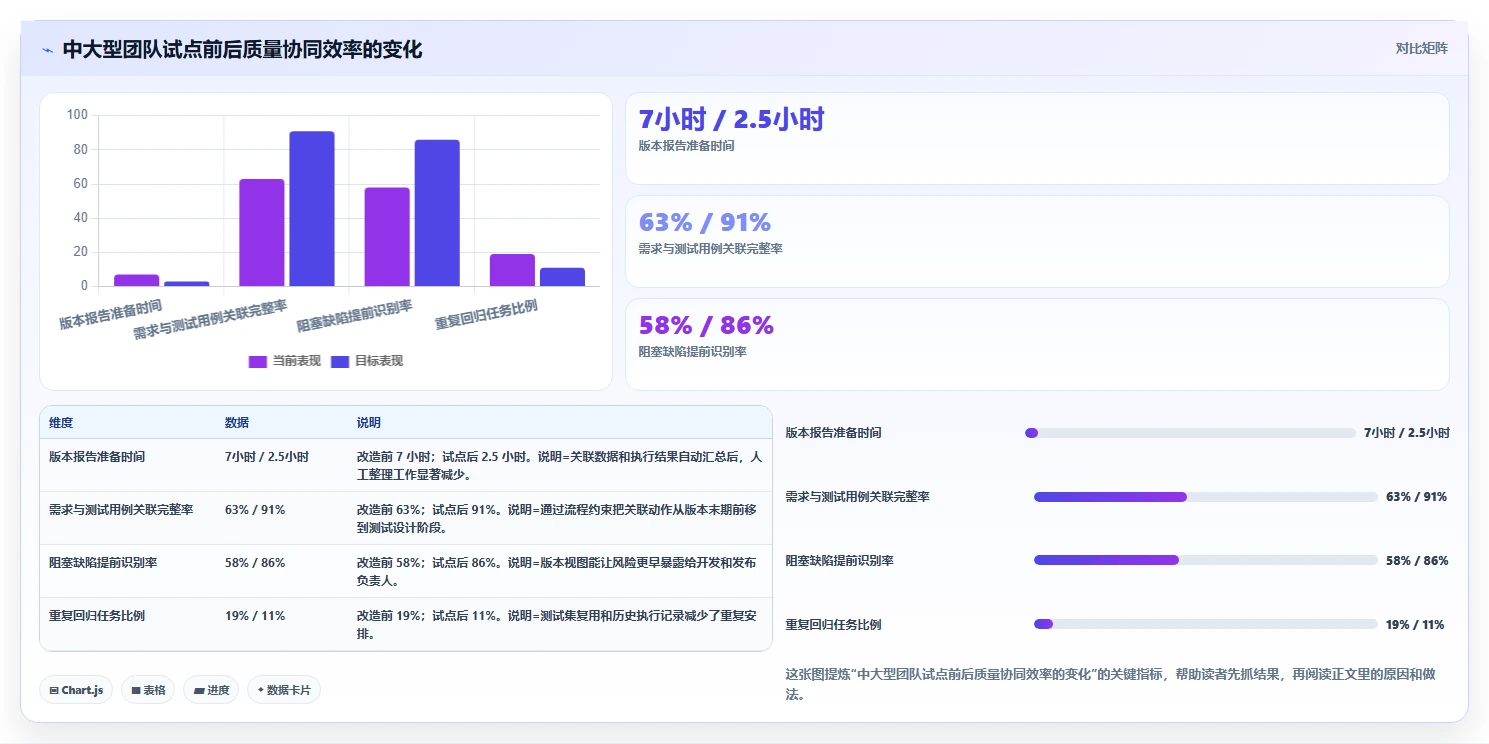The height and width of the screenshot is (744, 1489).
Task: Click the 需求与测试用例关联完整率 blue target bar in chart
Action: 312,209
